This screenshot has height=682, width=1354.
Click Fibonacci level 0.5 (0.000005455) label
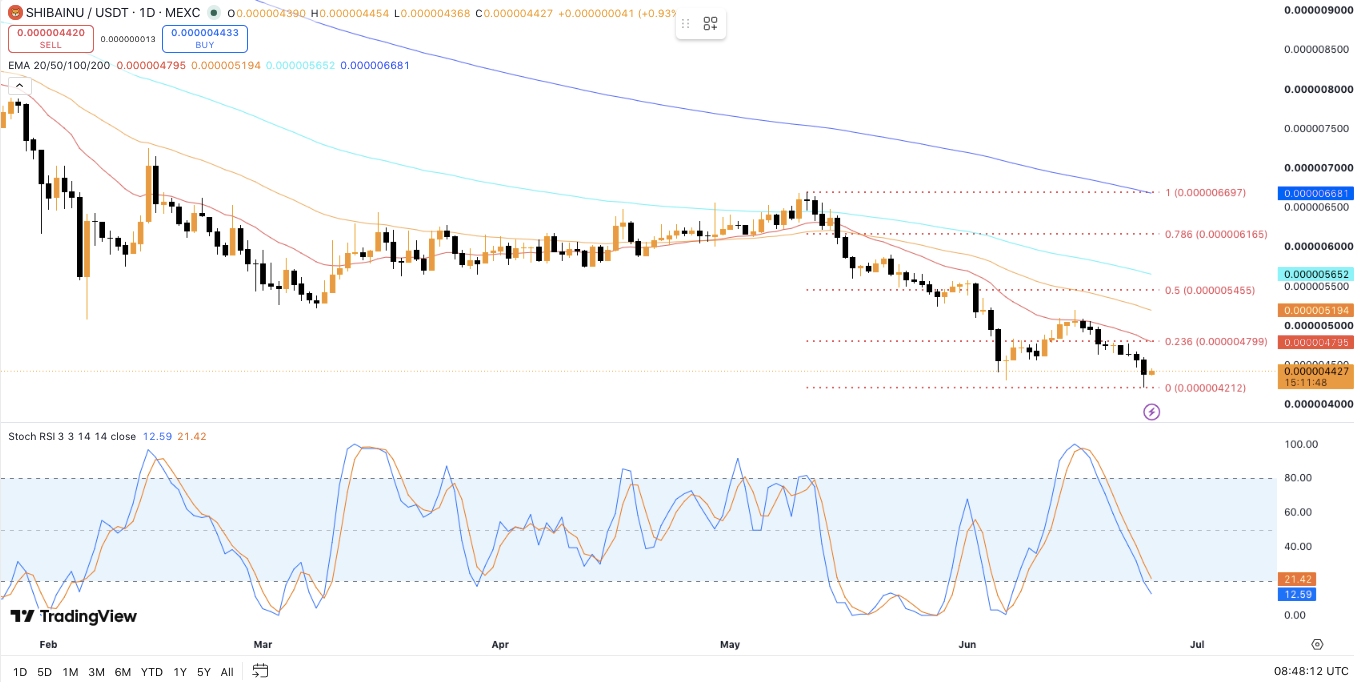pyautogui.click(x=1210, y=290)
